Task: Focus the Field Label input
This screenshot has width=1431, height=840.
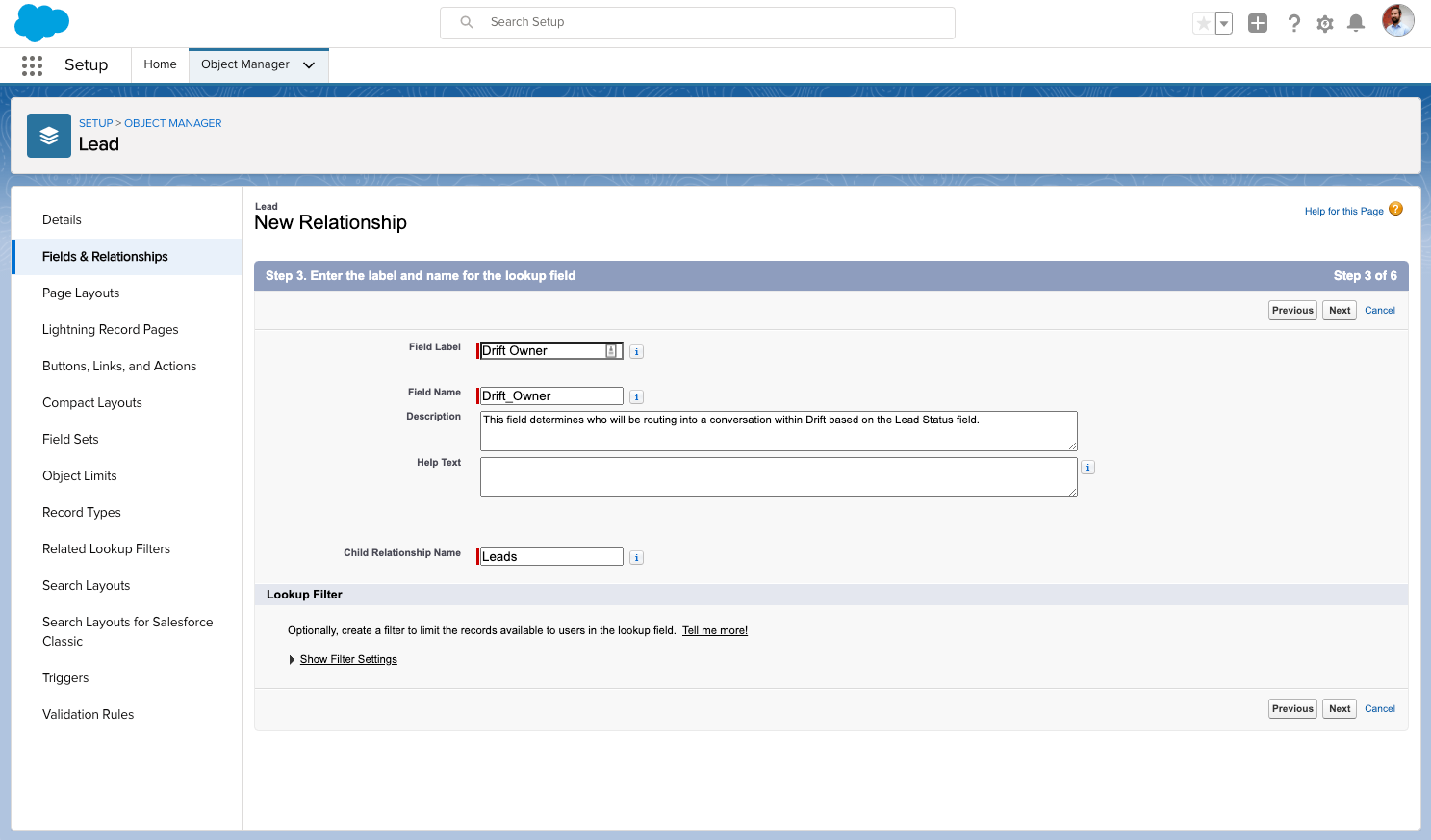Action: point(549,351)
